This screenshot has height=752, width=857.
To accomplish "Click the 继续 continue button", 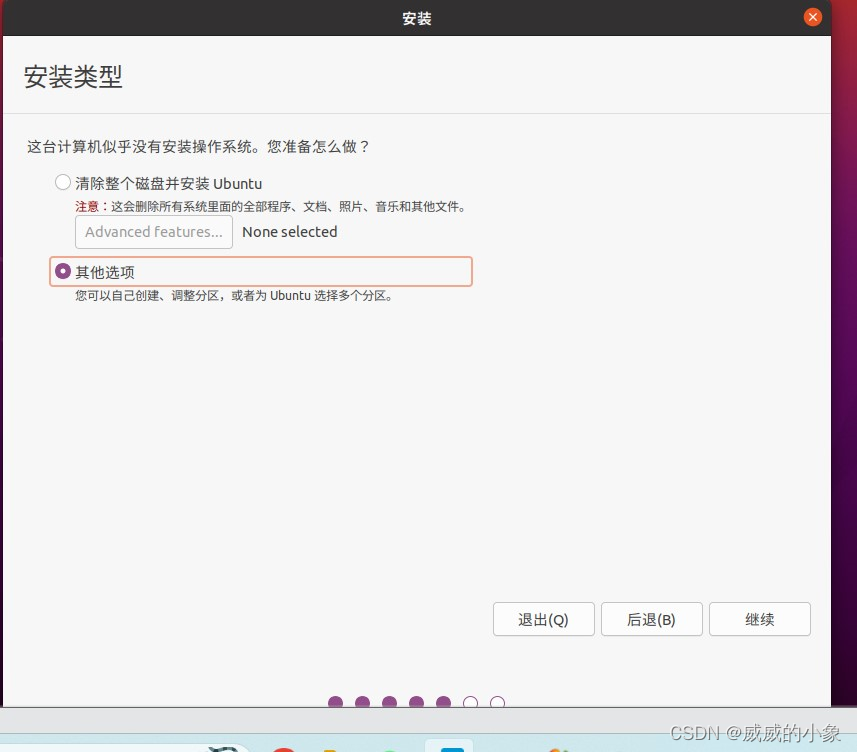I will click(x=760, y=619).
